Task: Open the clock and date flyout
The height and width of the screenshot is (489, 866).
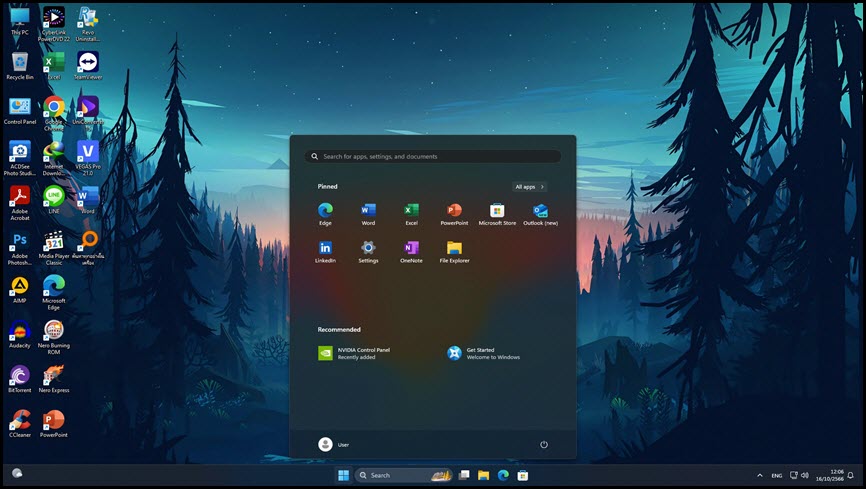Action: tap(830, 475)
